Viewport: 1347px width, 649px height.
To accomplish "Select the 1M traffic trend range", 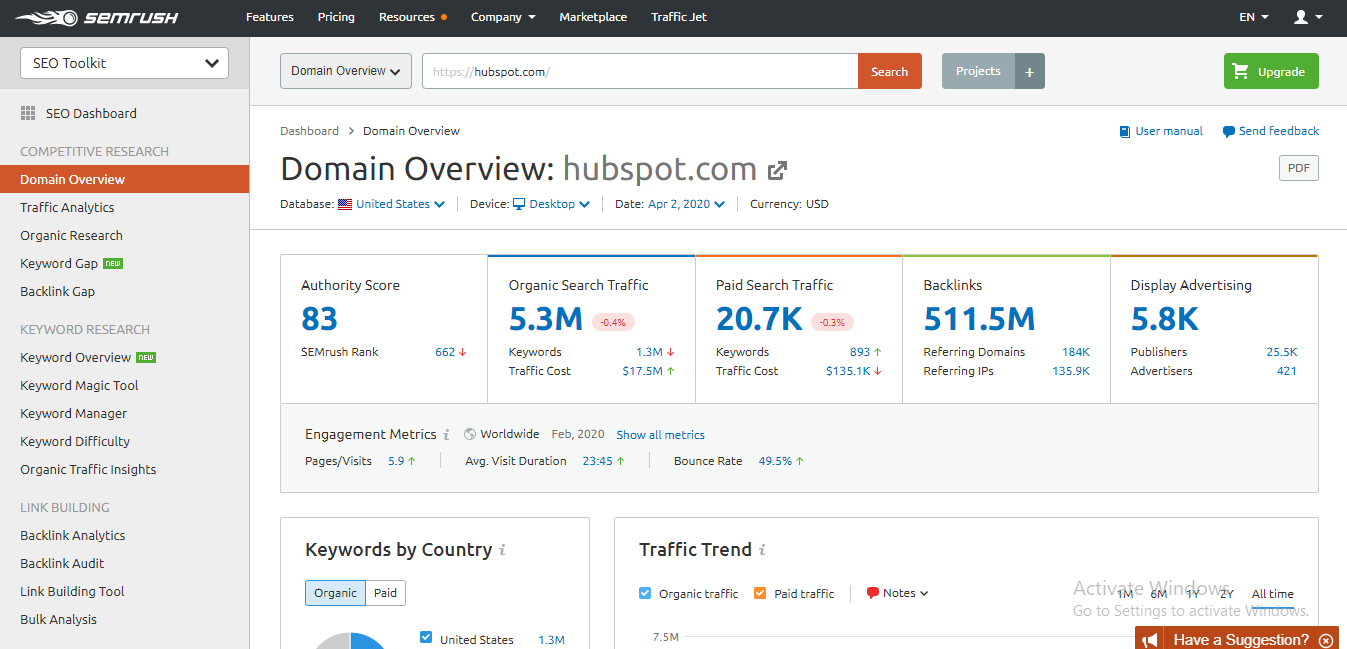I will pyautogui.click(x=1125, y=594).
